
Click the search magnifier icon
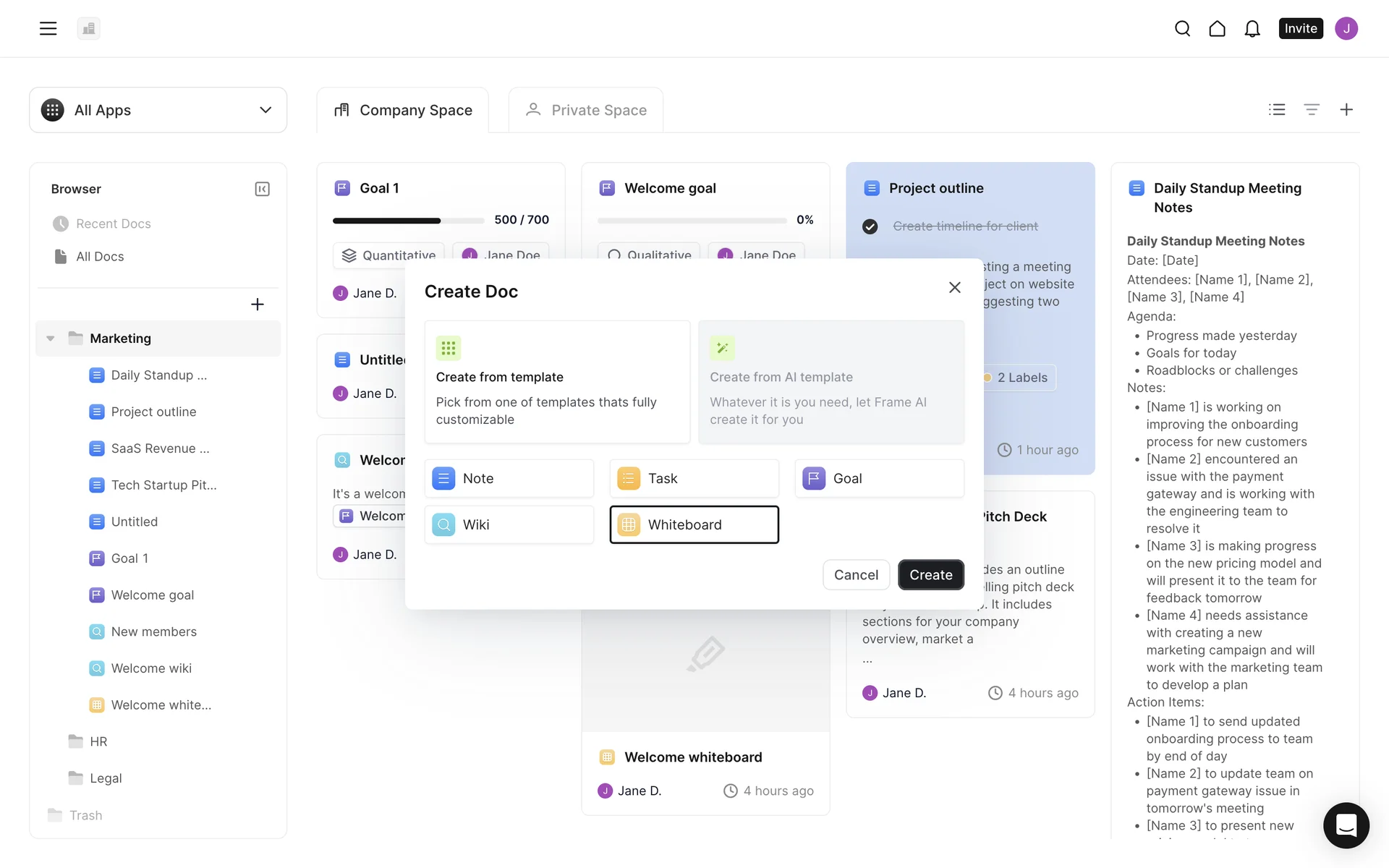pos(1182,28)
